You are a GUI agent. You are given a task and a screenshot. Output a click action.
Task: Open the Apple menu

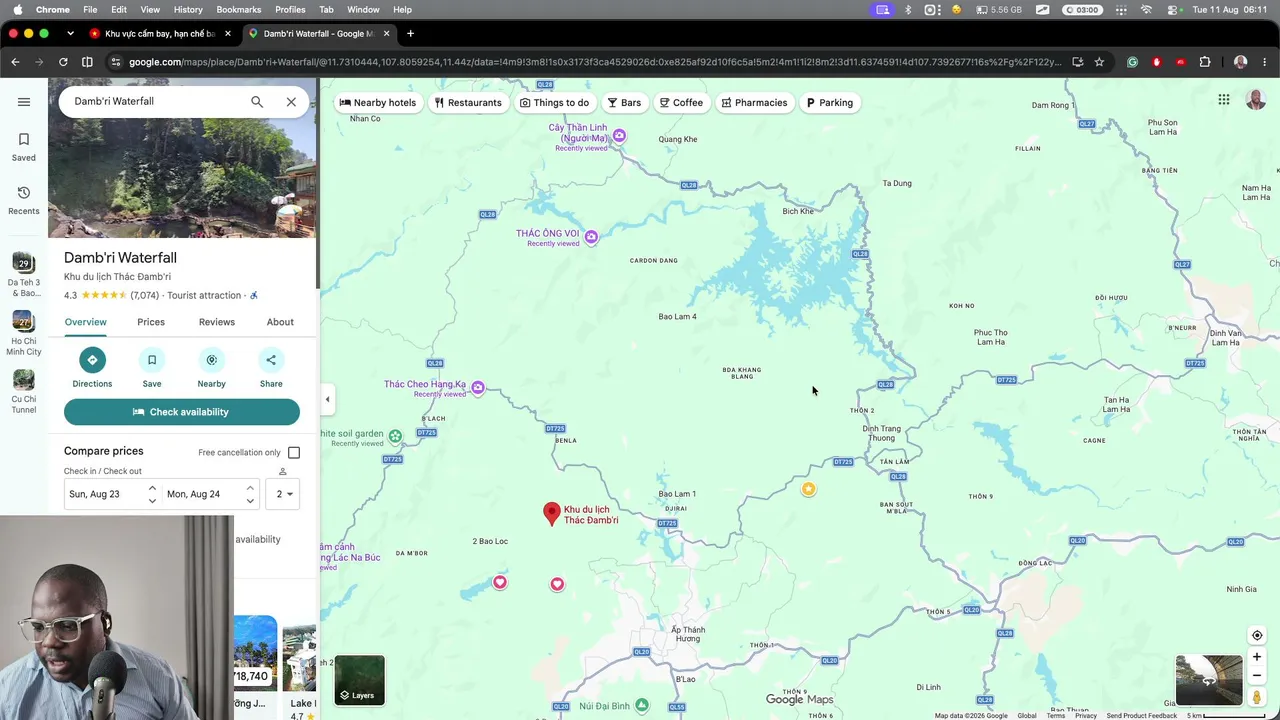pyautogui.click(x=17, y=9)
